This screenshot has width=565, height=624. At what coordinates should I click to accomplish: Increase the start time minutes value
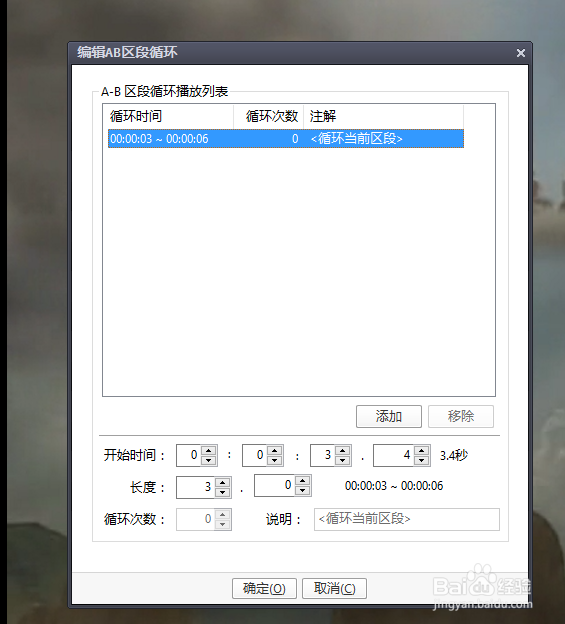275,450
